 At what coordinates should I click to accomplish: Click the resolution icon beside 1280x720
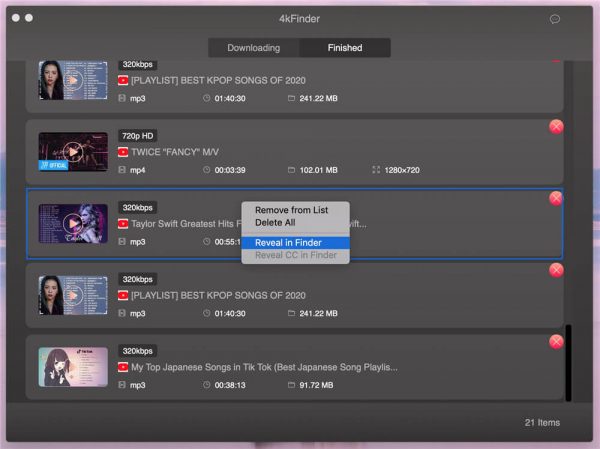[376, 170]
